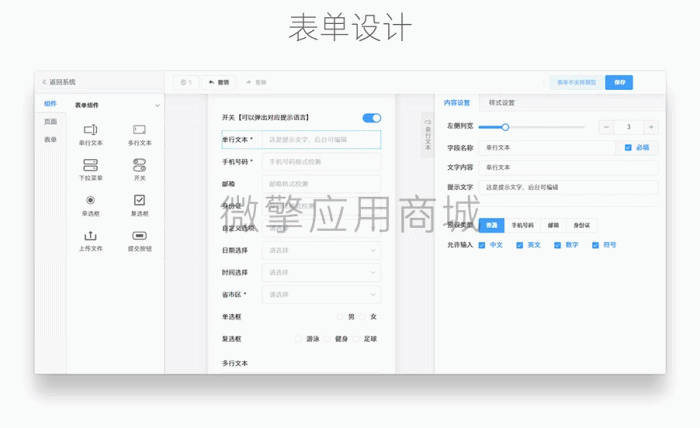This screenshot has width=700, height=428.
Task: Click the blue 保存 save button
Action: coord(619,82)
